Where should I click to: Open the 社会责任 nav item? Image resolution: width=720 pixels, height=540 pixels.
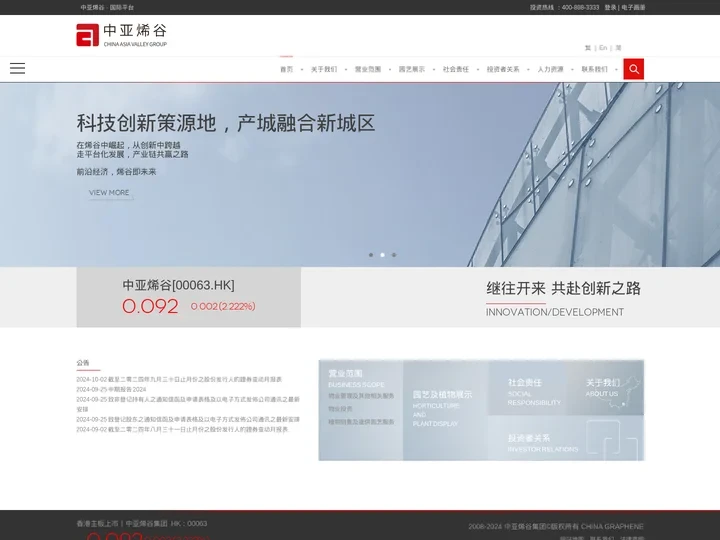[456, 69]
